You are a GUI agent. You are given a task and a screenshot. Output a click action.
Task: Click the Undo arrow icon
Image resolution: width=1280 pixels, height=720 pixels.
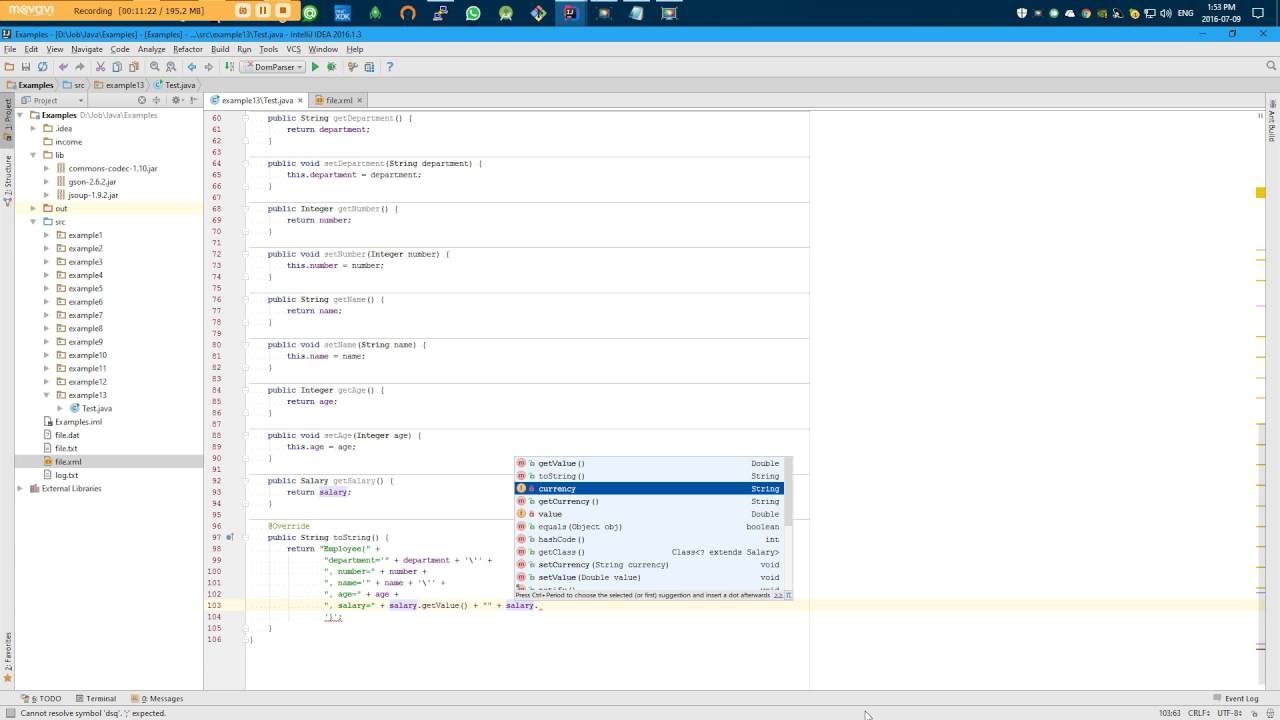[64, 67]
